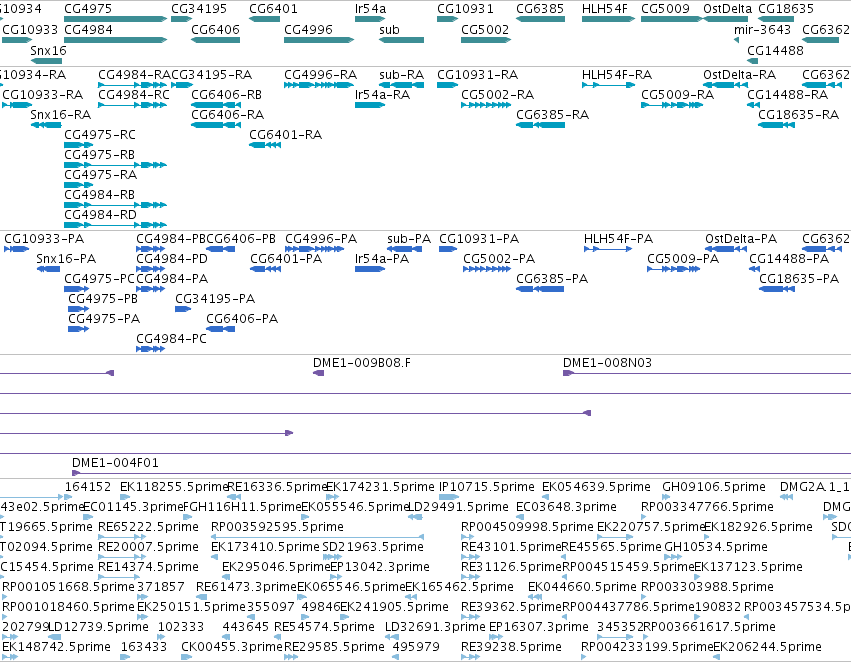Click the CG18635-RA transcript label
Viewport: 851px width, 662px height.
click(798, 114)
